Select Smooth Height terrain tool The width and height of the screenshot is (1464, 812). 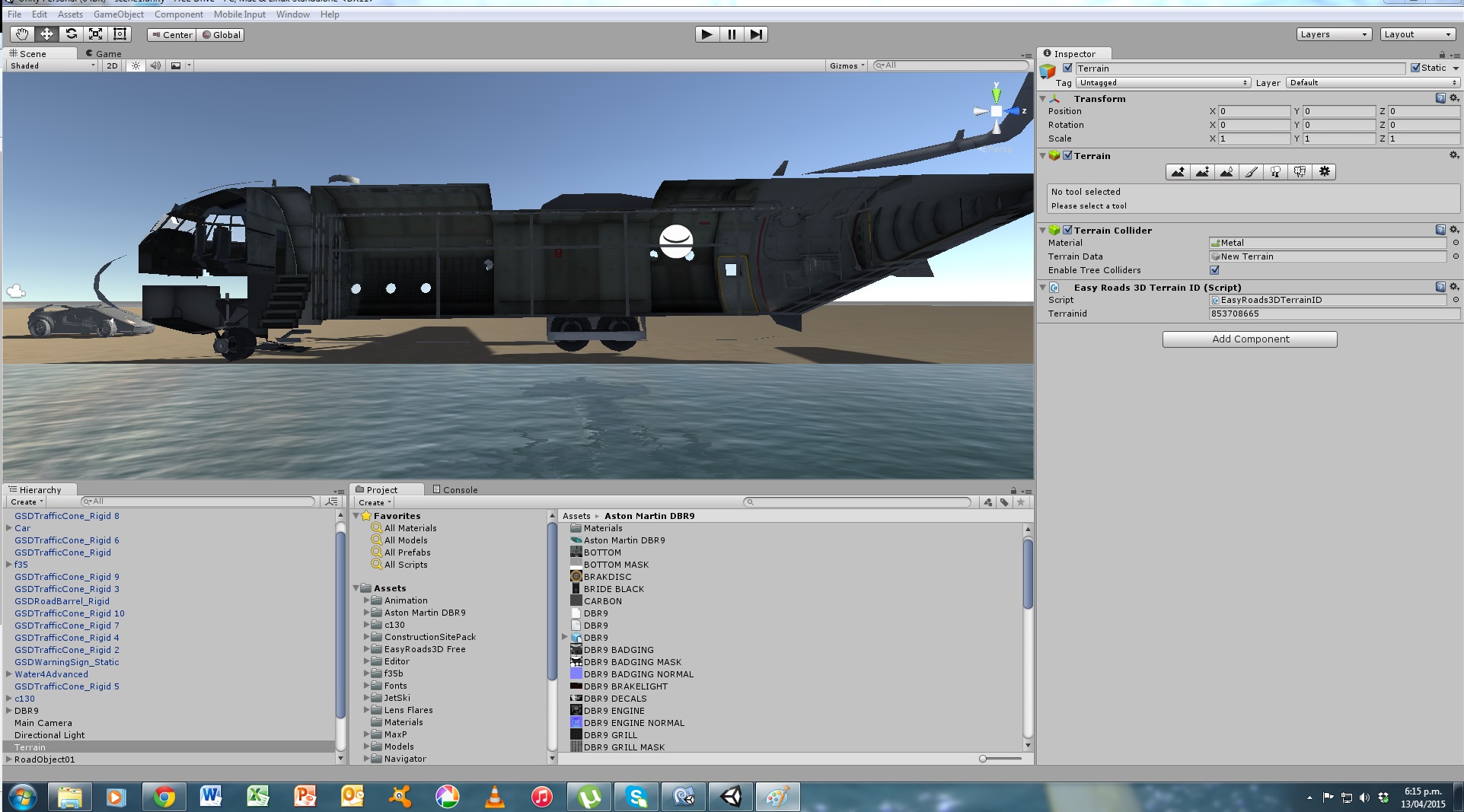click(1226, 172)
